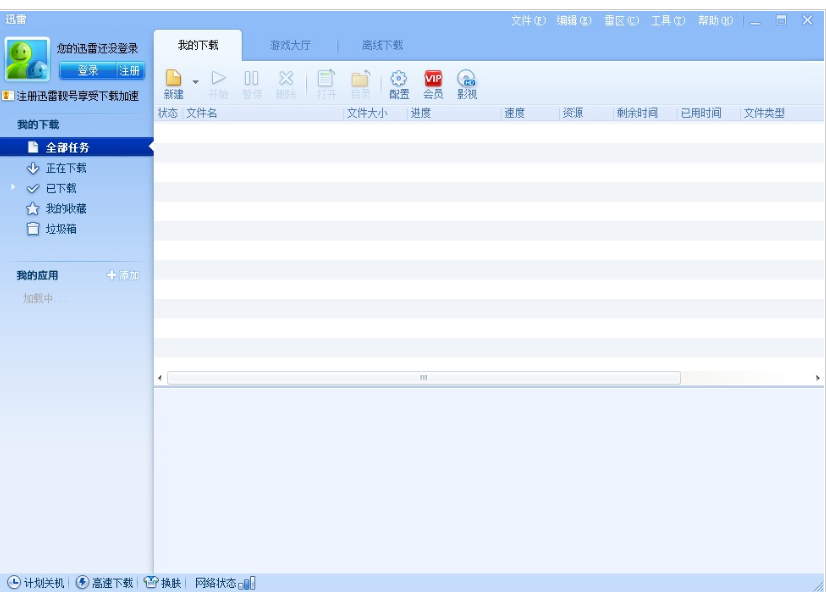Click the 注册 register button
This screenshot has height=592, width=826.
click(130, 71)
